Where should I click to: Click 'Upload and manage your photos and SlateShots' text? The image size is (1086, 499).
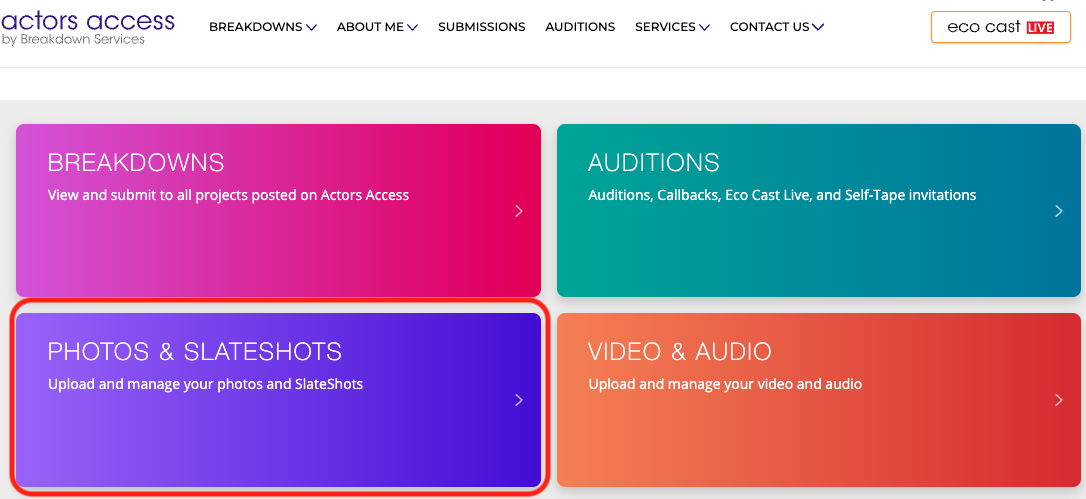point(206,384)
